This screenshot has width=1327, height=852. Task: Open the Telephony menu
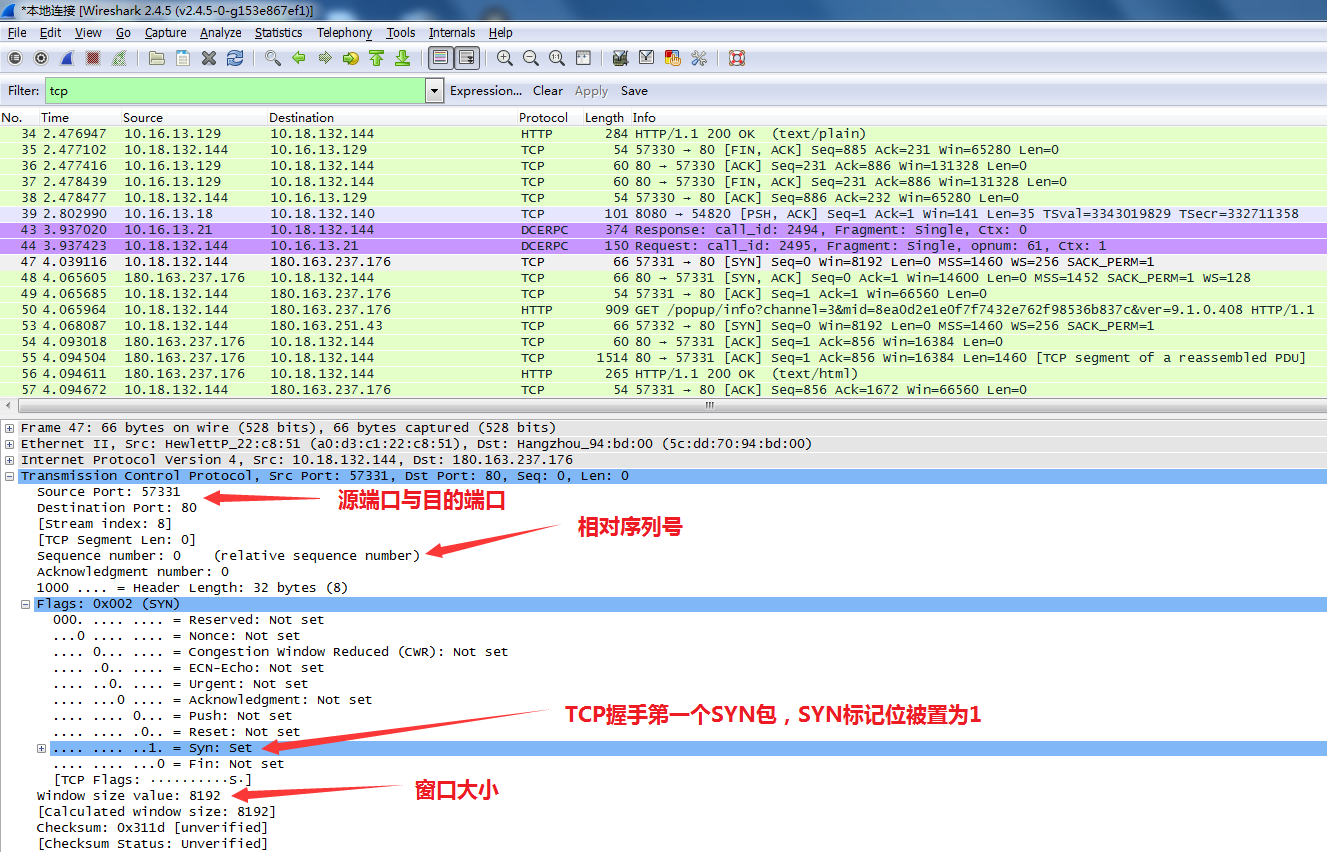click(344, 33)
